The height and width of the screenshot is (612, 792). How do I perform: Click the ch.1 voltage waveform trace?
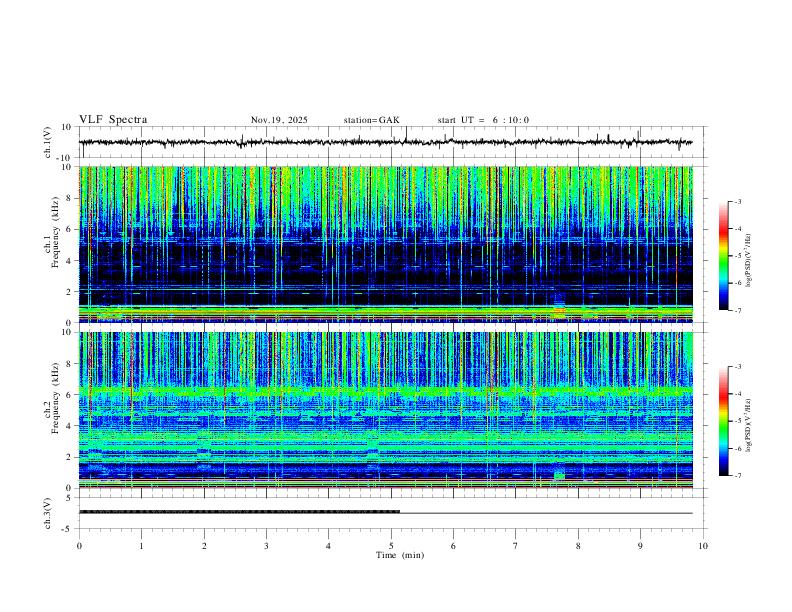(385, 142)
